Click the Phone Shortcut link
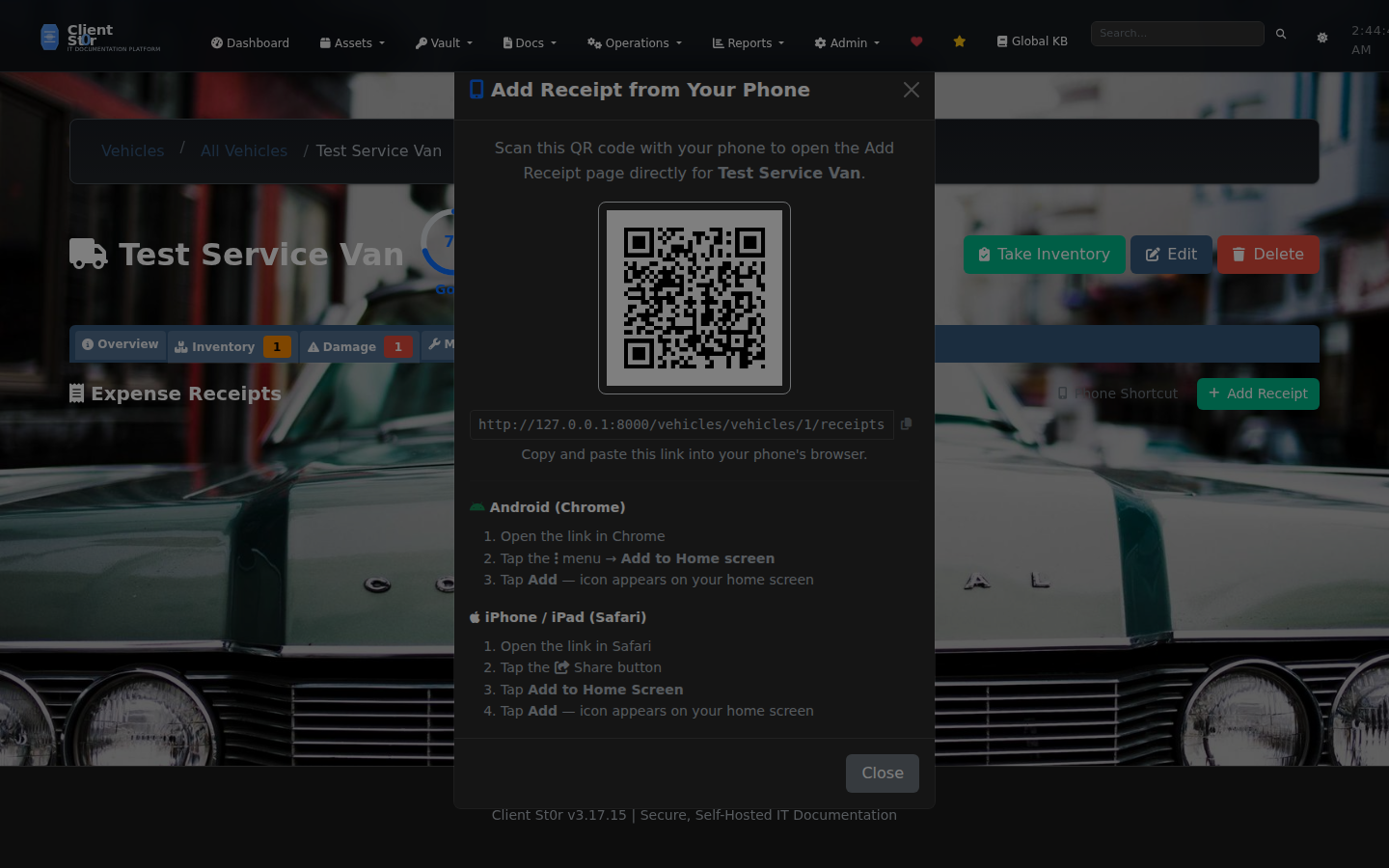Viewport: 1389px width, 868px height. (1118, 393)
